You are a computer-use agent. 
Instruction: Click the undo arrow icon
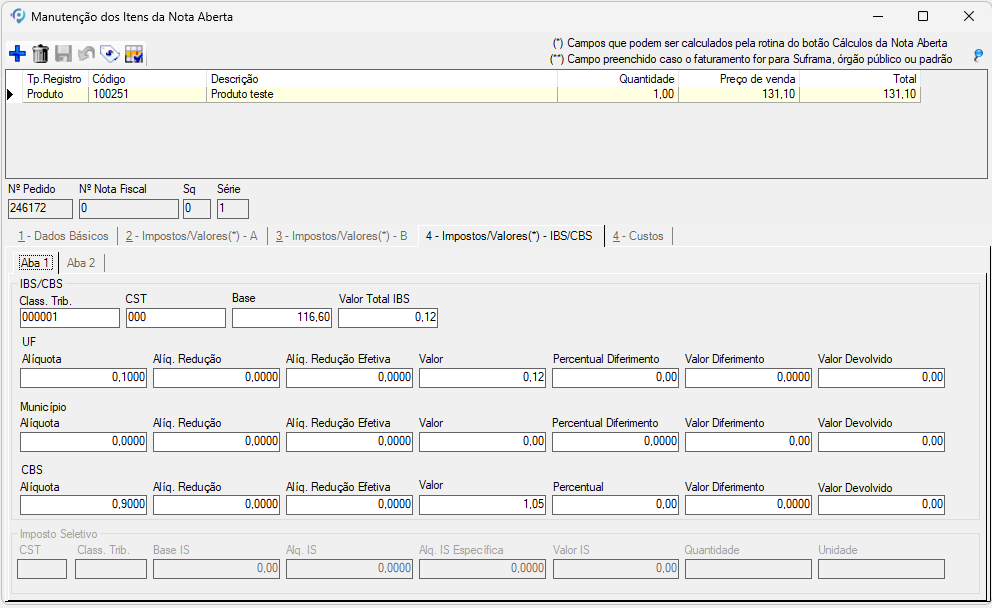[86, 54]
